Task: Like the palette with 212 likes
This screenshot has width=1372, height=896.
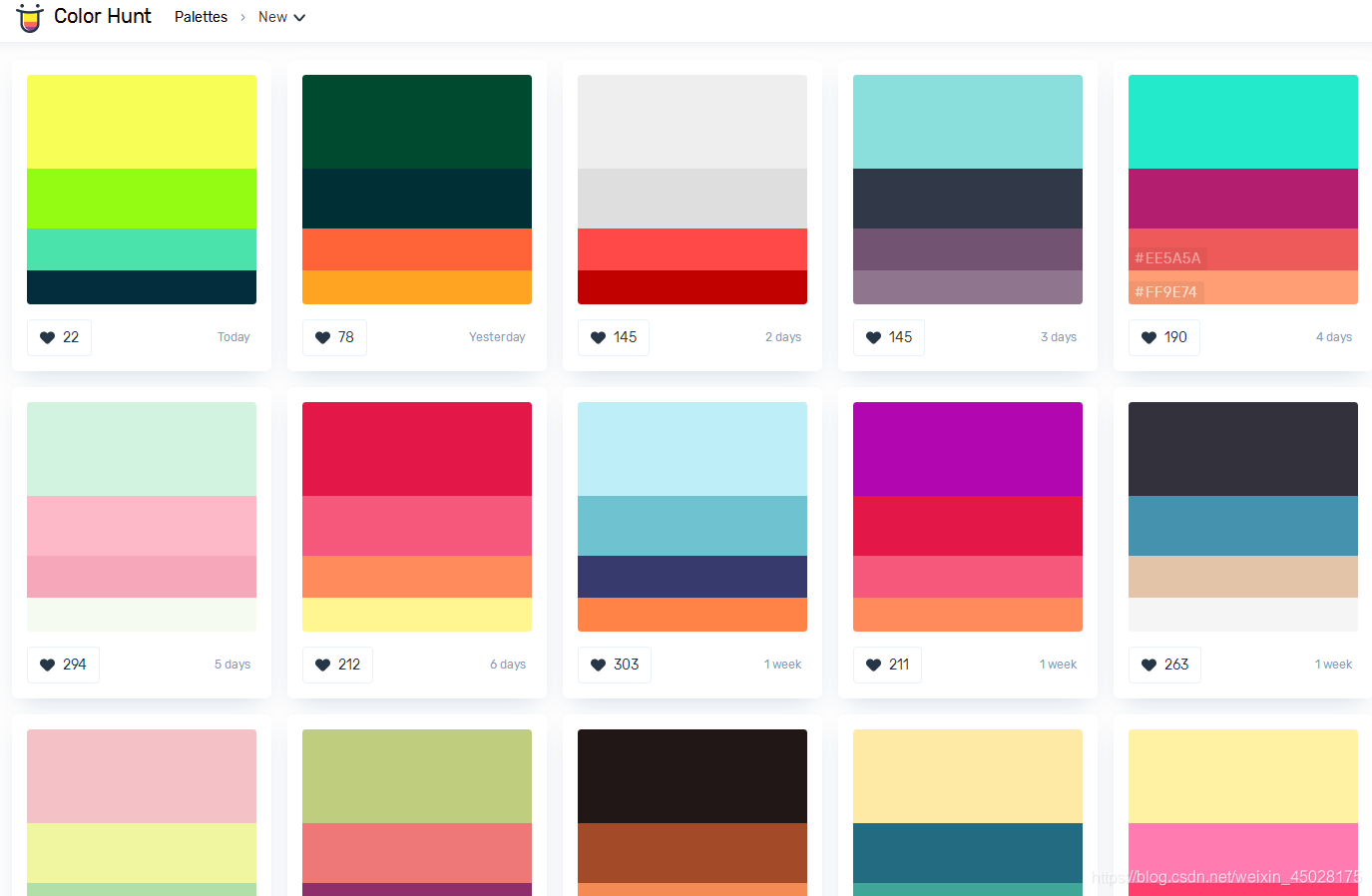Action: (x=337, y=665)
